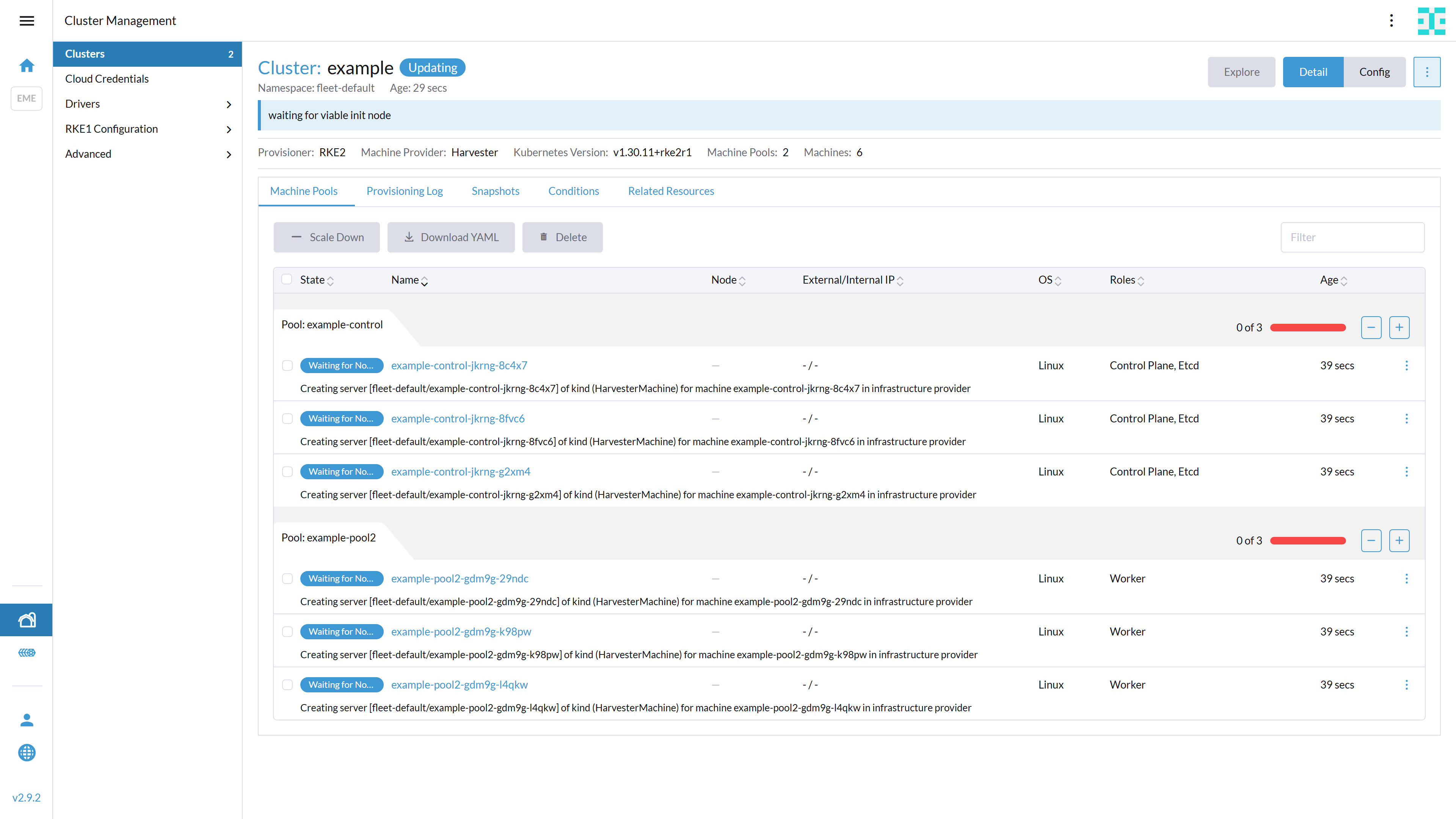
Task: Open the example-pool2-gdm9g-k98pw machine link
Action: click(x=461, y=631)
